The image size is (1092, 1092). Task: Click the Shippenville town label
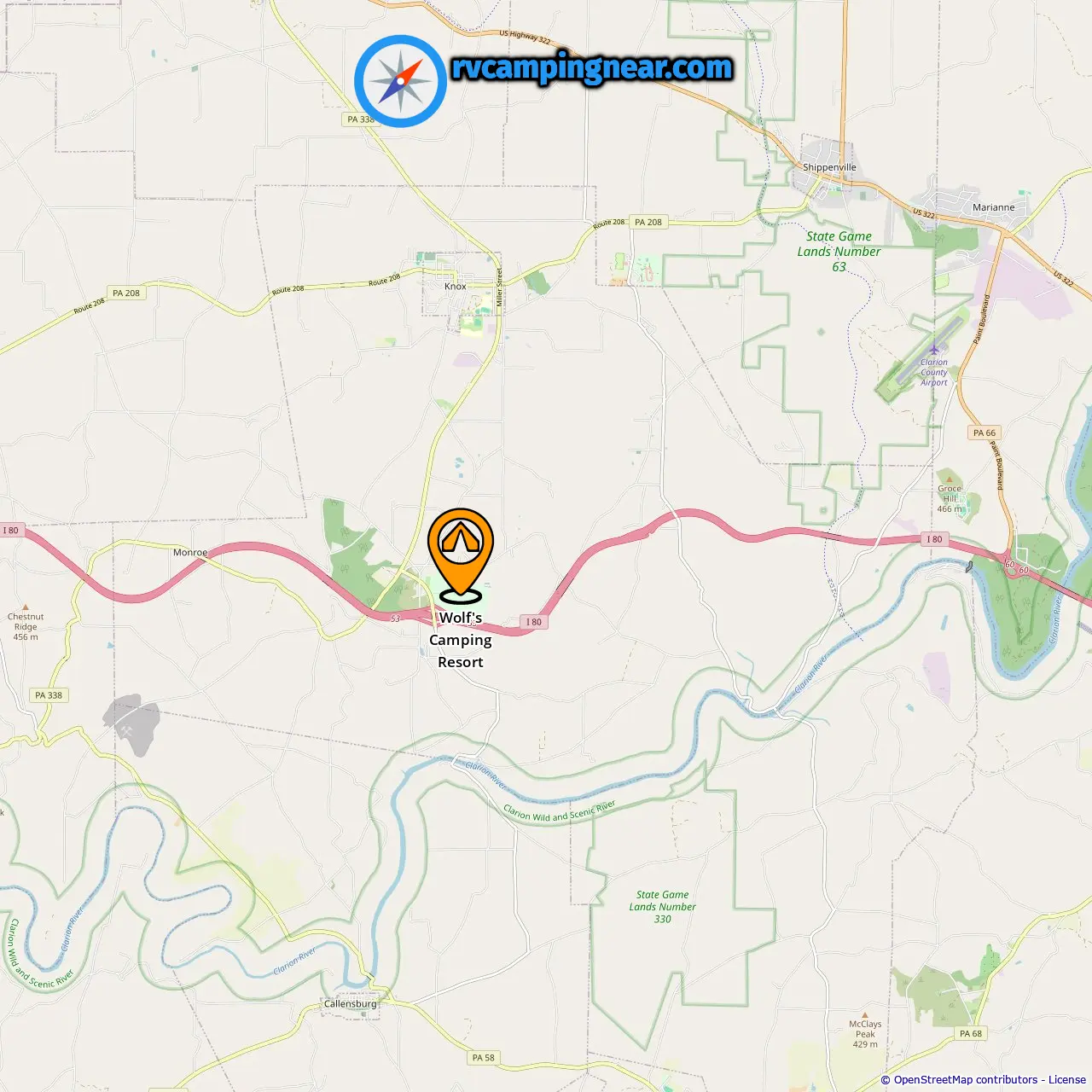click(829, 167)
